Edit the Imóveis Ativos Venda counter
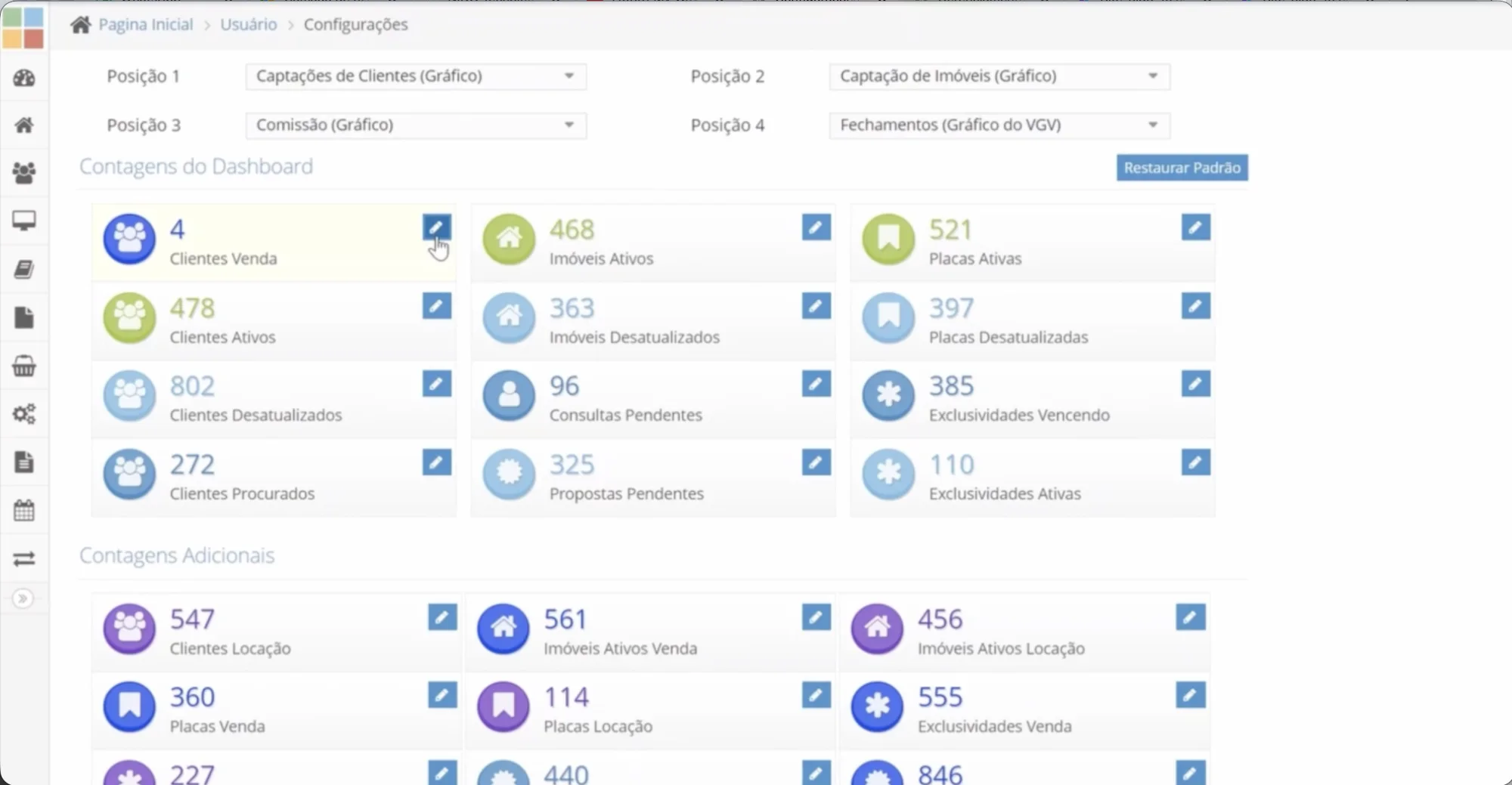This screenshot has width=1512, height=785. (x=816, y=617)
